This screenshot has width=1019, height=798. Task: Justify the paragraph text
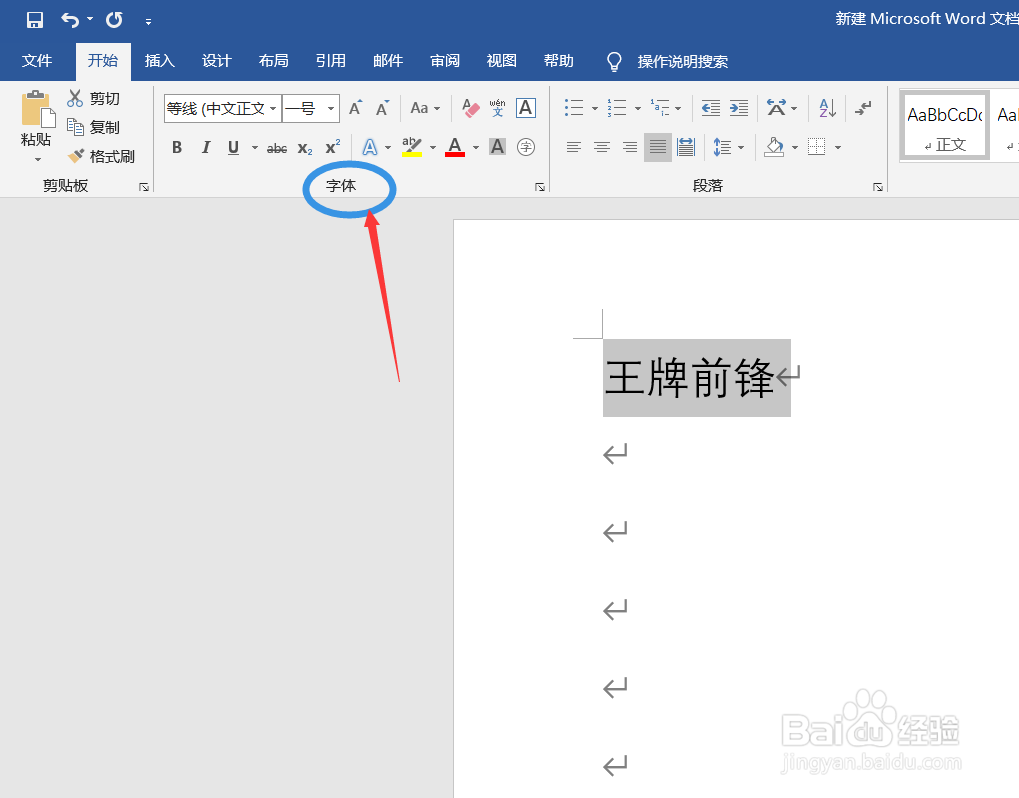coord(658,148)
